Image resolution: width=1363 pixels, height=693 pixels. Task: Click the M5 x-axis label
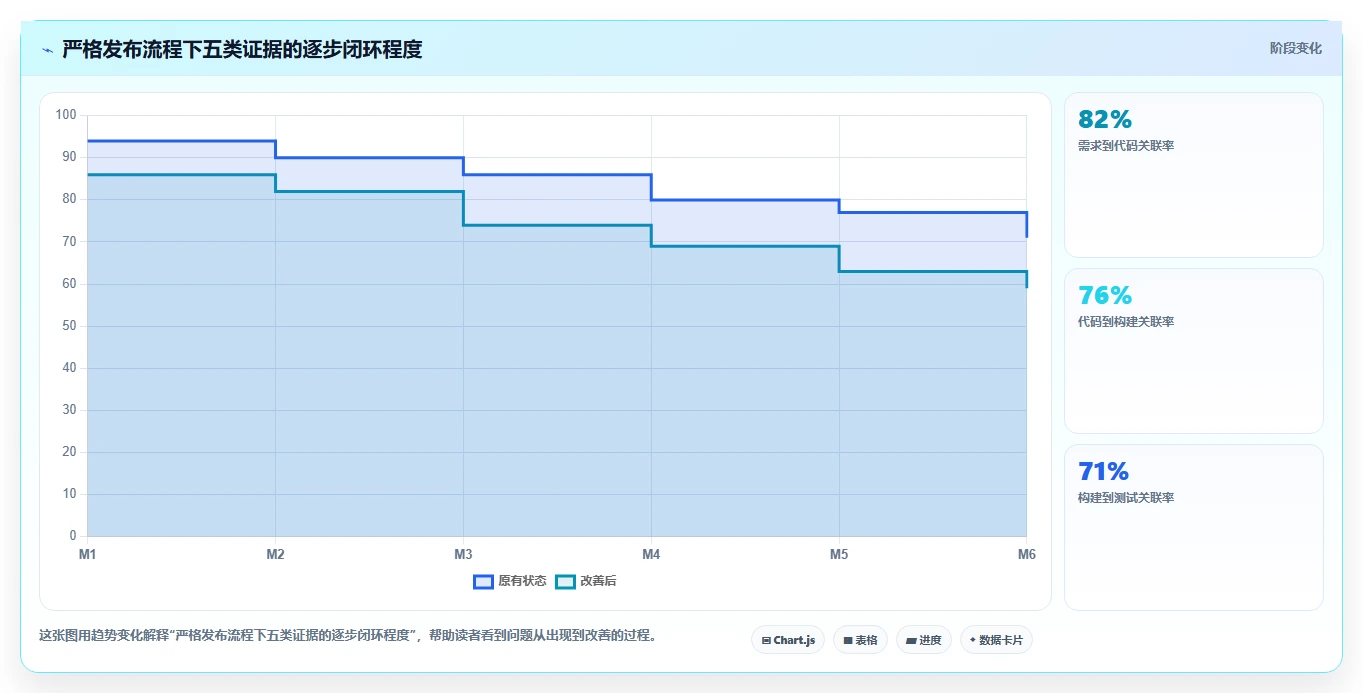click(839, 554)
